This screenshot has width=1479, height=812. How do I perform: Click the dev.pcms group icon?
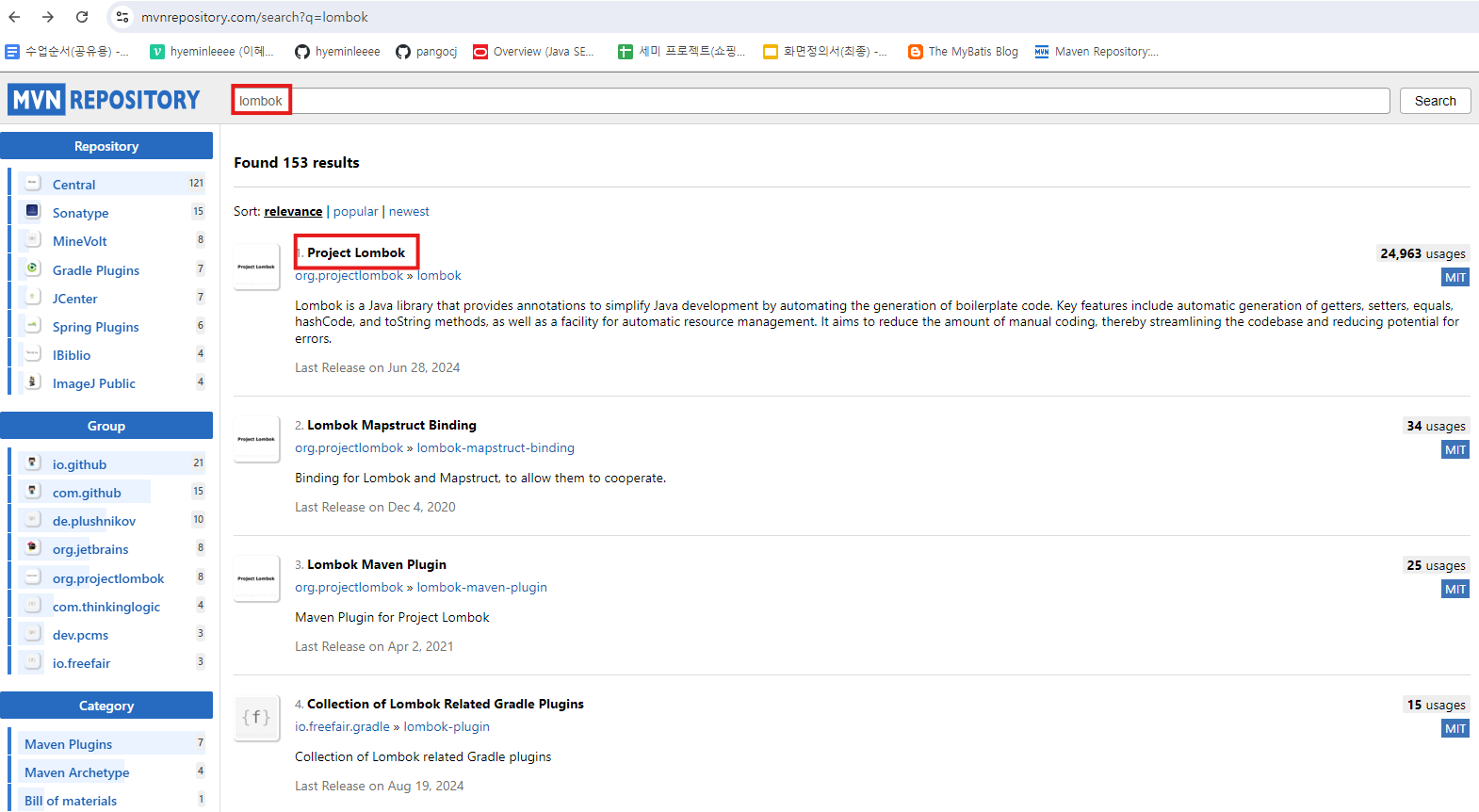(33, 633)
